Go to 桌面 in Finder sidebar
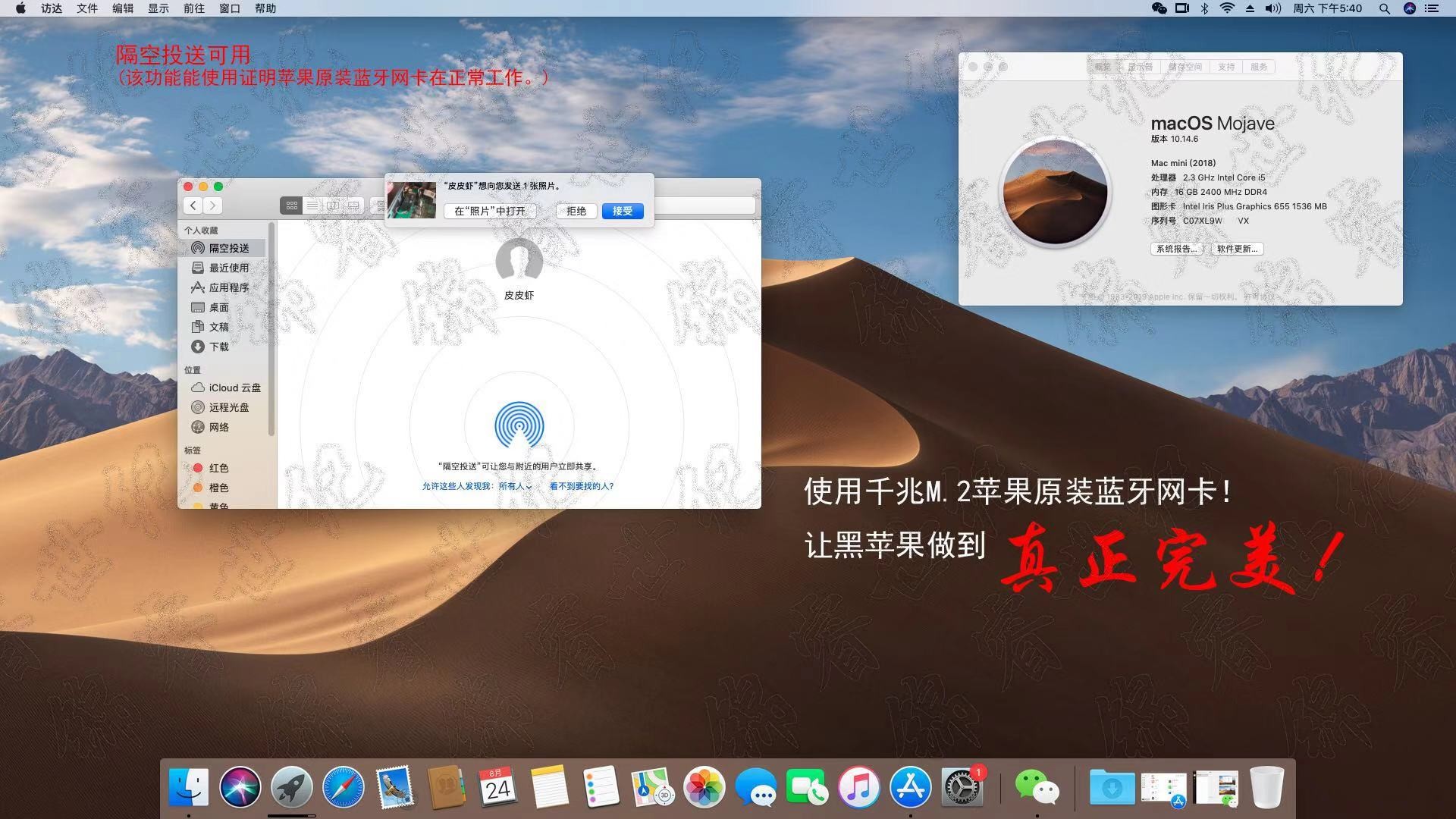This screenshot has width=1456, height=819. point(223,307)
